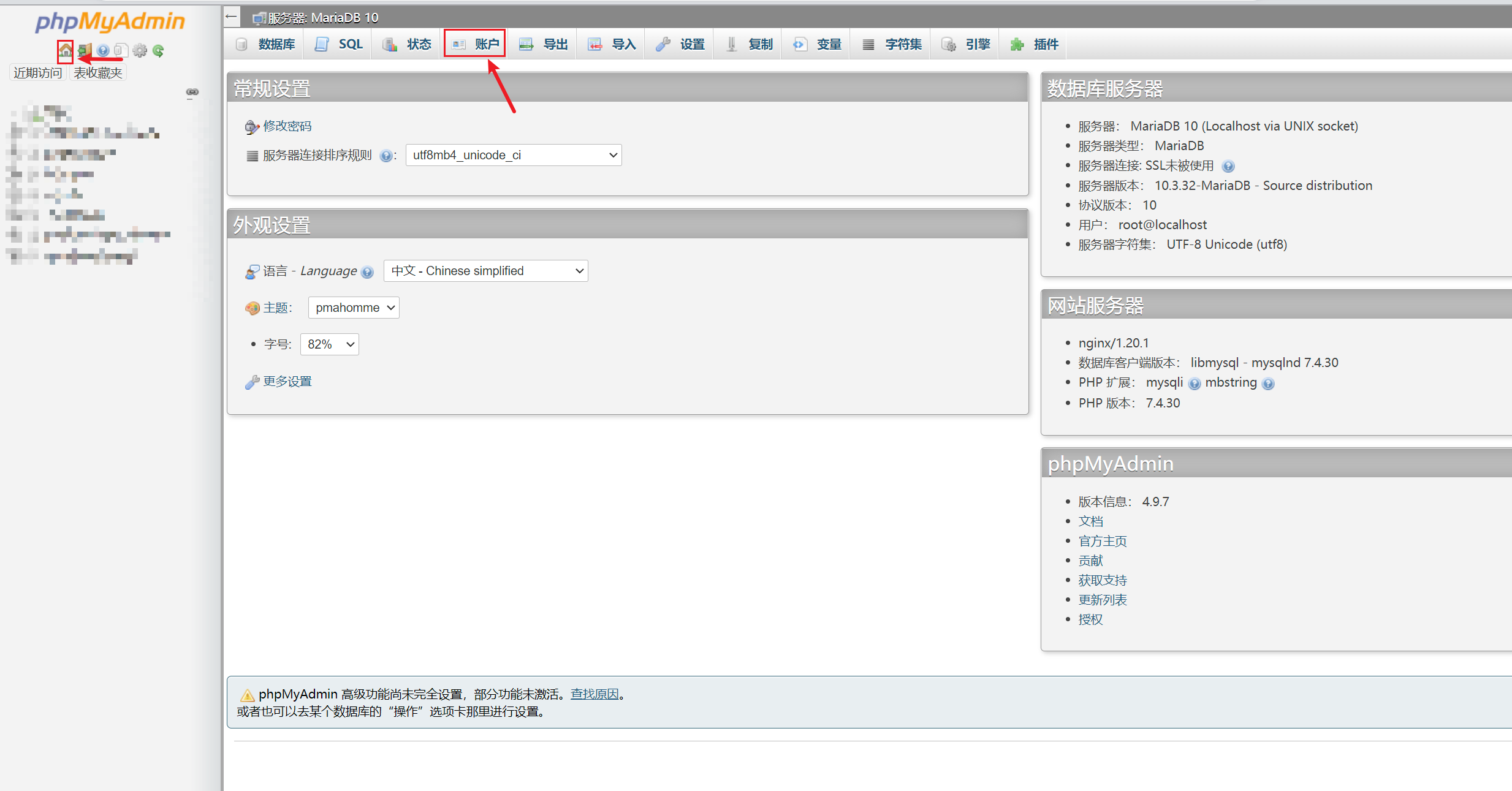Viewport: 1512px width, 791px height.
Task: Open the 贡献 link
Action: coord(1090,561)
